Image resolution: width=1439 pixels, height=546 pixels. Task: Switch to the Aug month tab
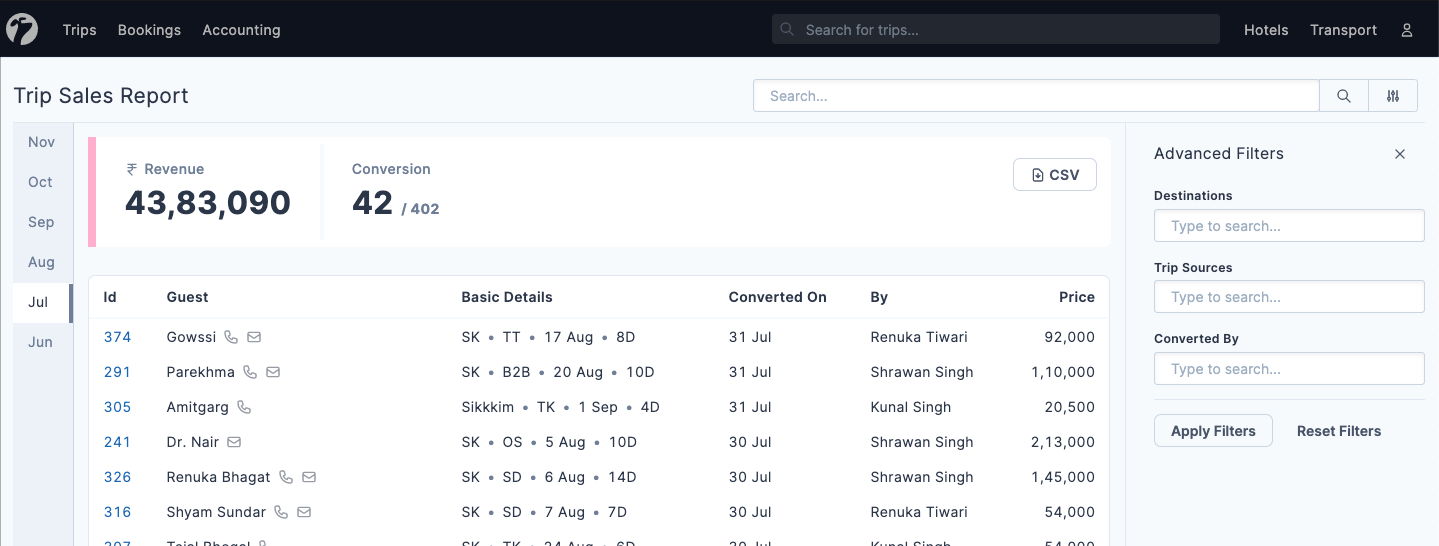click(x=41, y=262)
